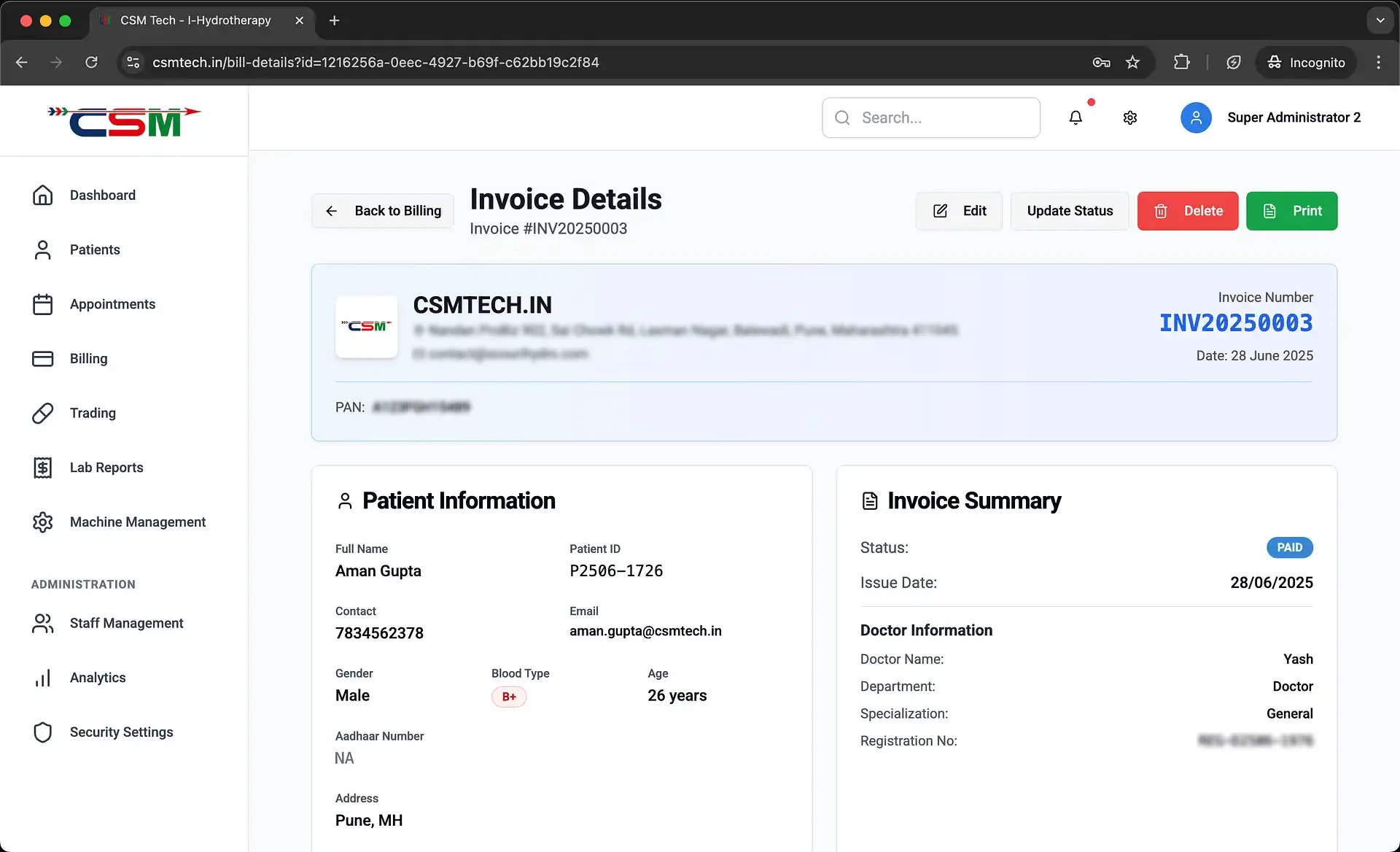Click patient name Aman Gupta
Screen dimensions: 1400x852
[378, 570]
